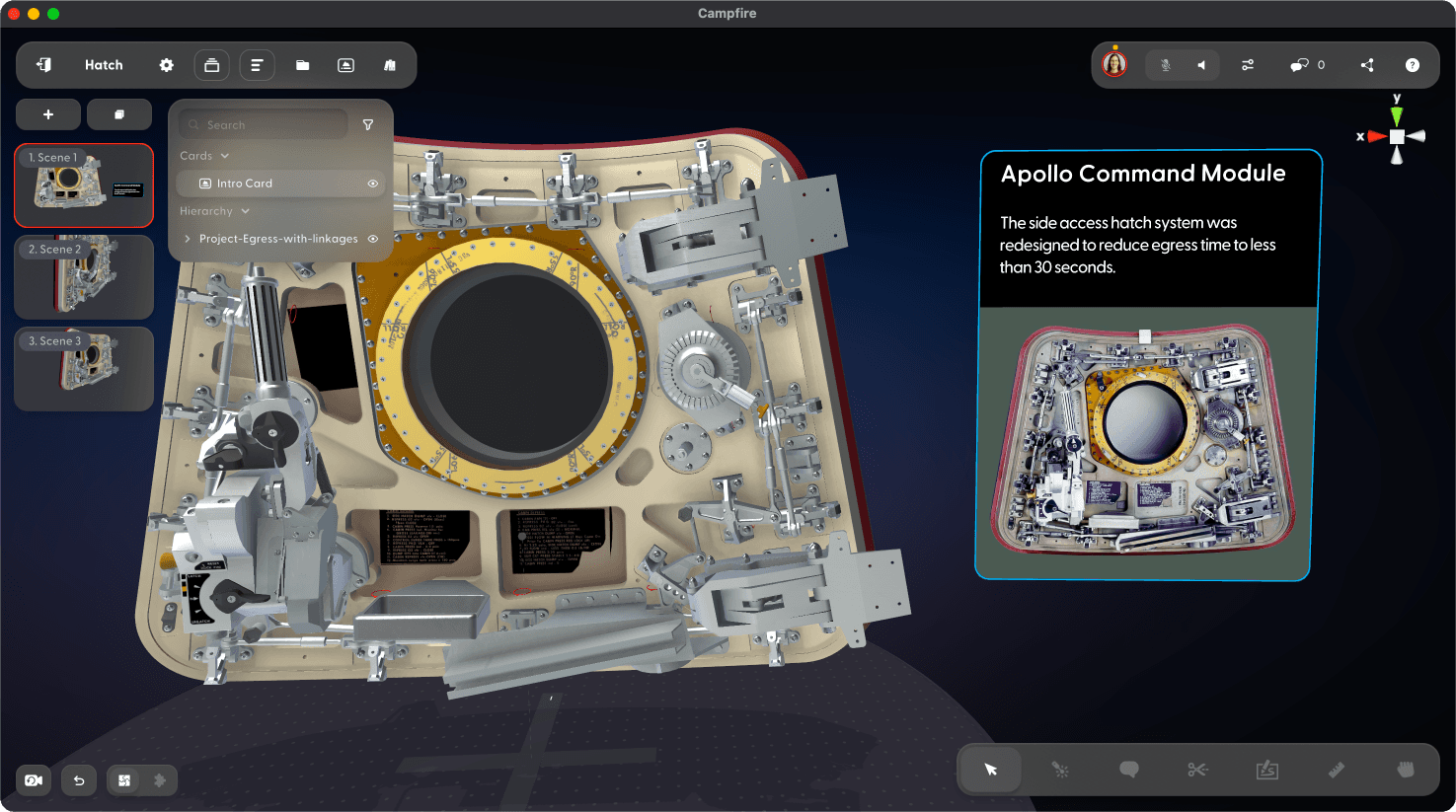Screen dimensions: 1456x812
Task: Open the user avatar profile
Action: (1114, 65)
